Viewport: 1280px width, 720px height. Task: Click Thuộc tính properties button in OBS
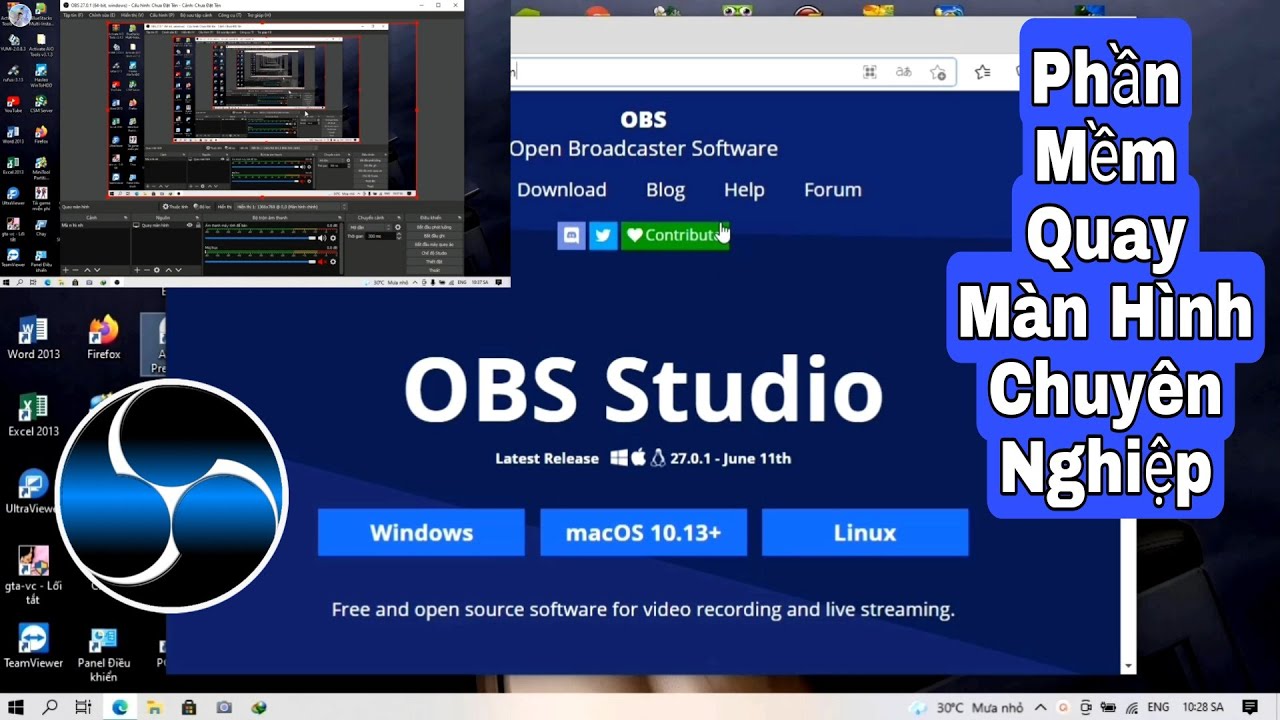click(176, 207)
